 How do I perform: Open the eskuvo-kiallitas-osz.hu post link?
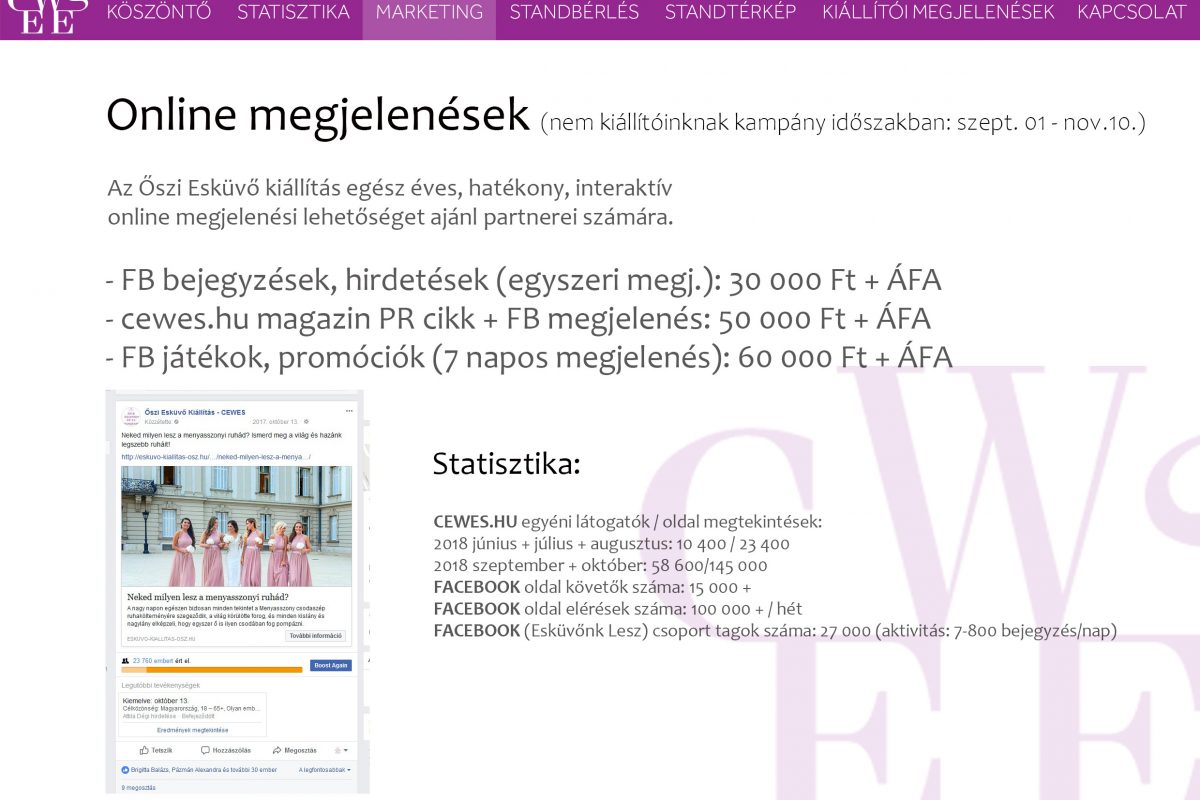pos(216,457)
